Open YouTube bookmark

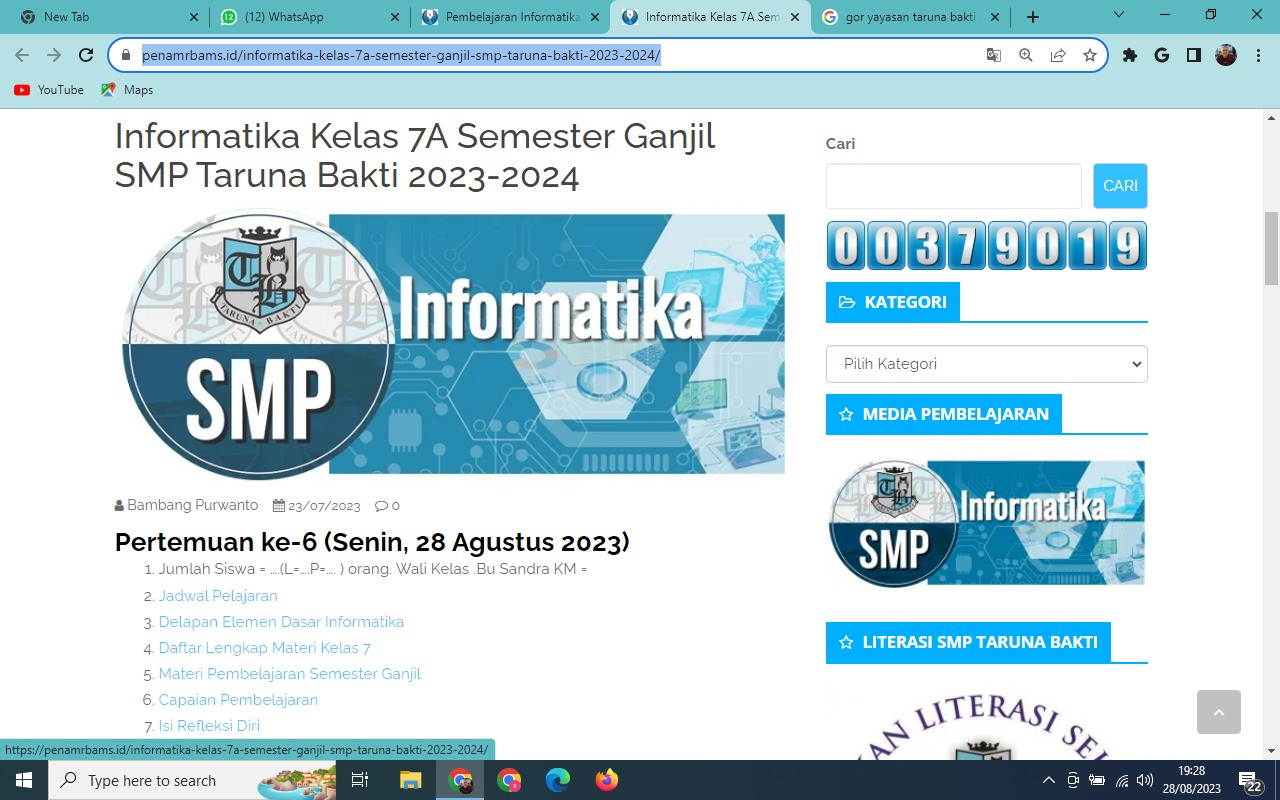[49, 90]
